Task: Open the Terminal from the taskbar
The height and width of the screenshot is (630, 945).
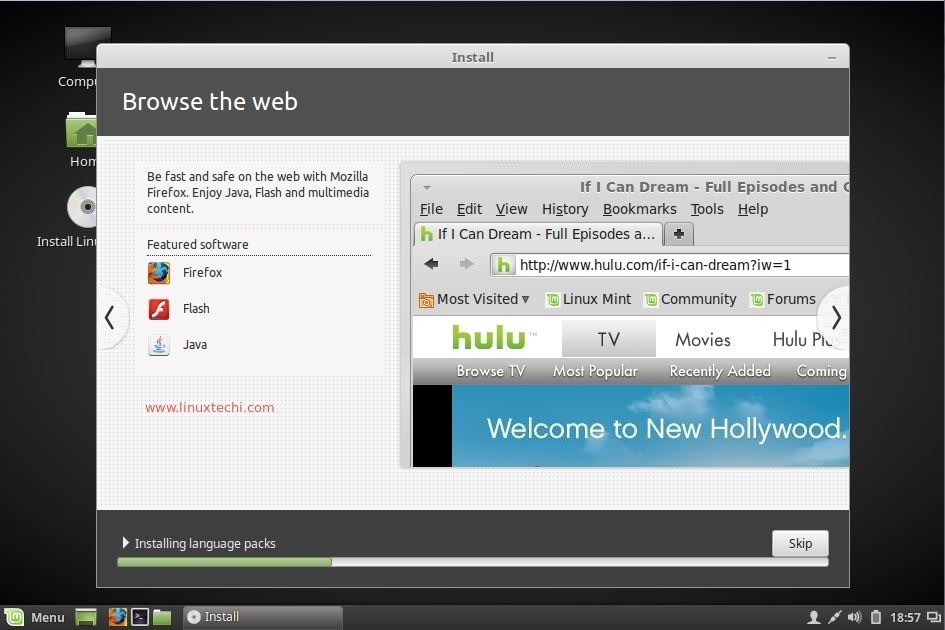Action: tap(140, 617)
